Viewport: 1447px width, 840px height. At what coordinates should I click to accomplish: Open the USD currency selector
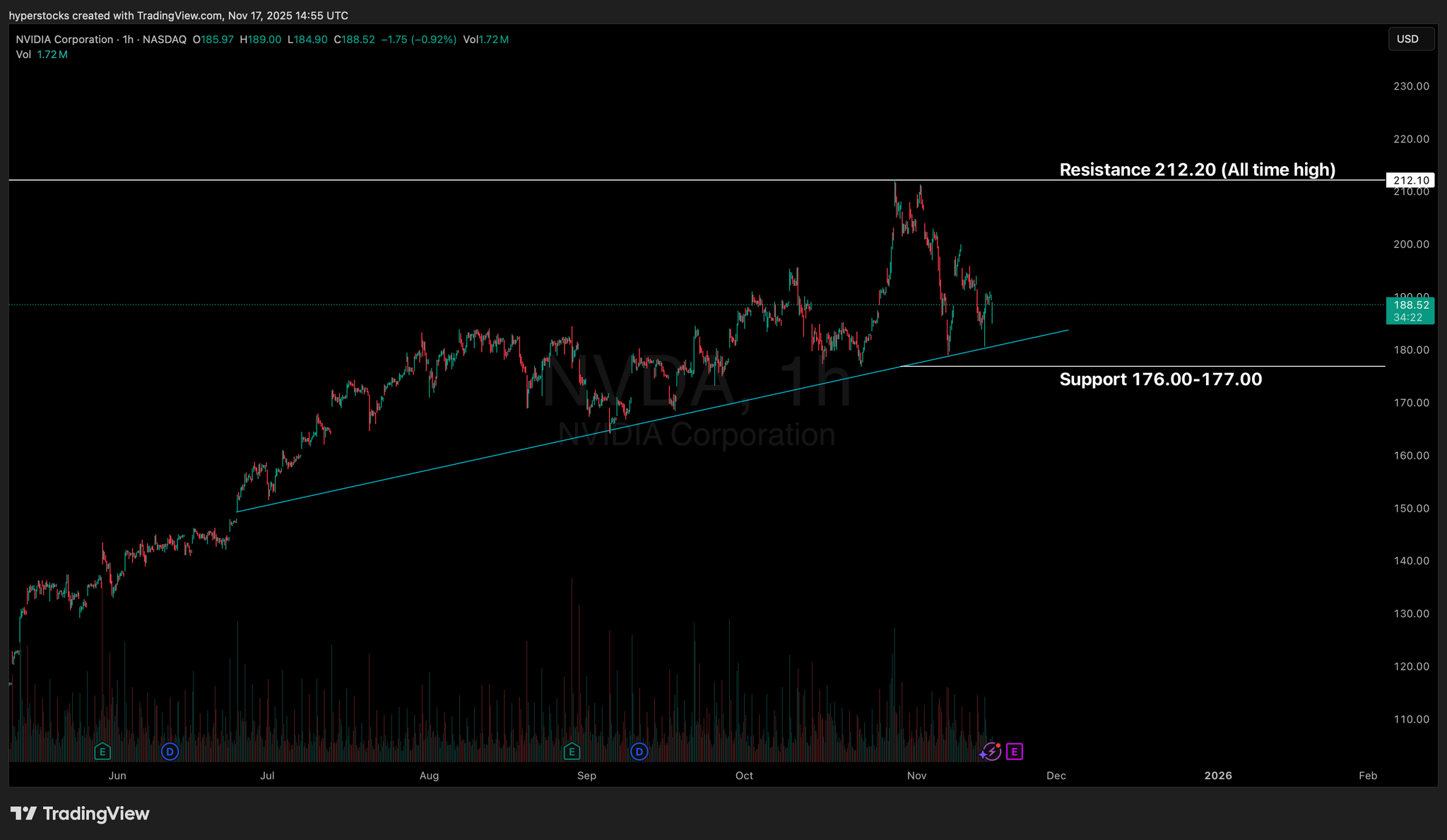tap(1410, 39)
